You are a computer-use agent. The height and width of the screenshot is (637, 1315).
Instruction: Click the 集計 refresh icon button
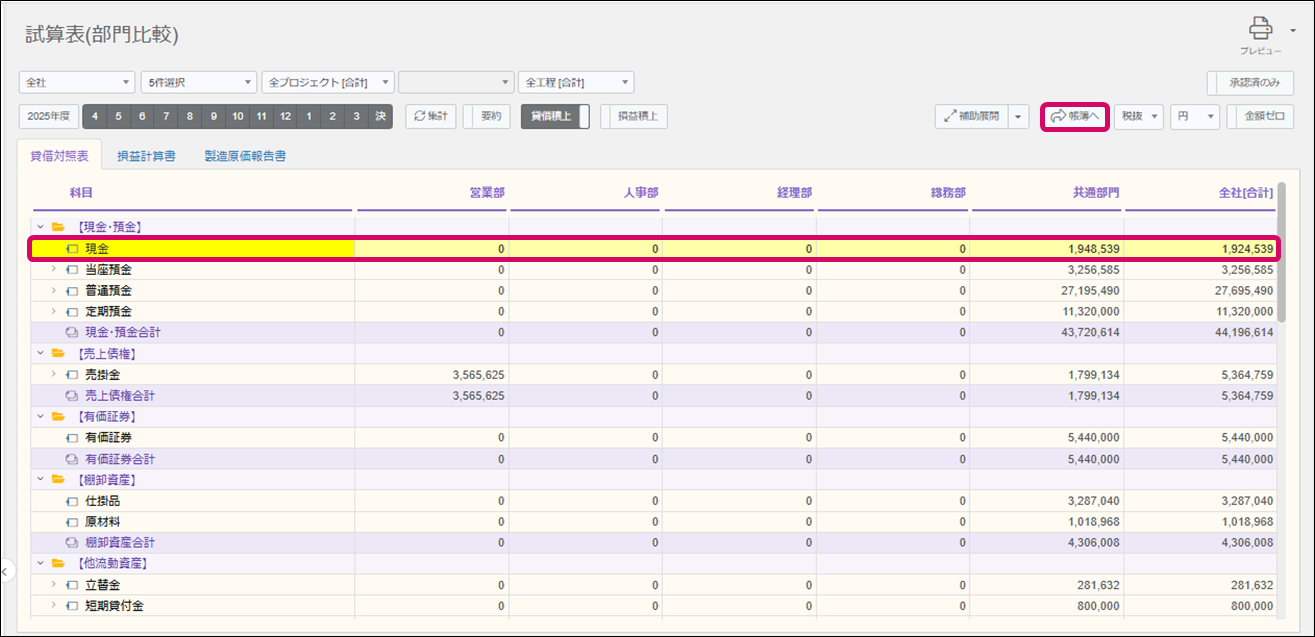431,116
